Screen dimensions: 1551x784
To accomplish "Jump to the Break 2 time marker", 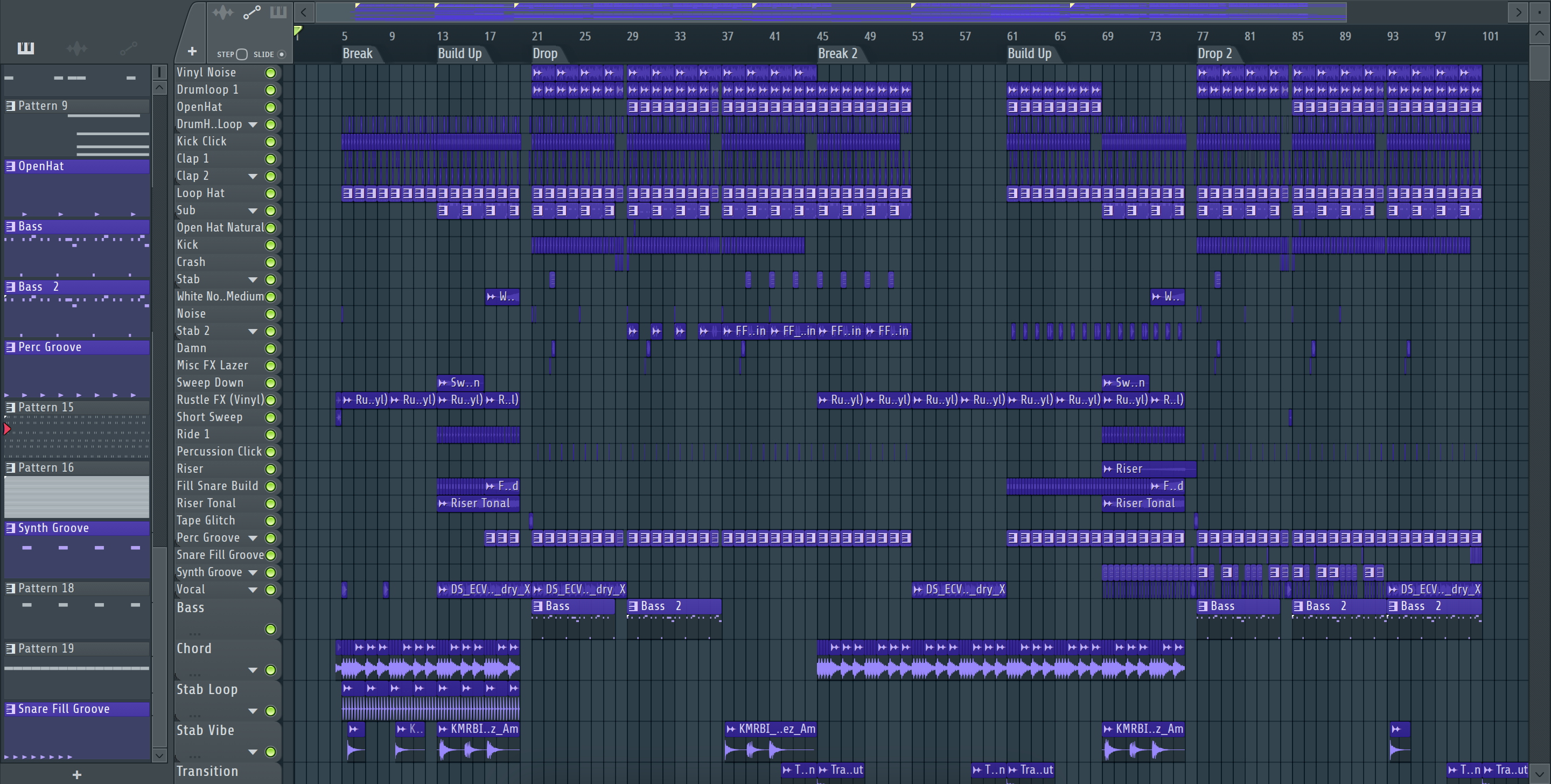I will tap(837, 54).
